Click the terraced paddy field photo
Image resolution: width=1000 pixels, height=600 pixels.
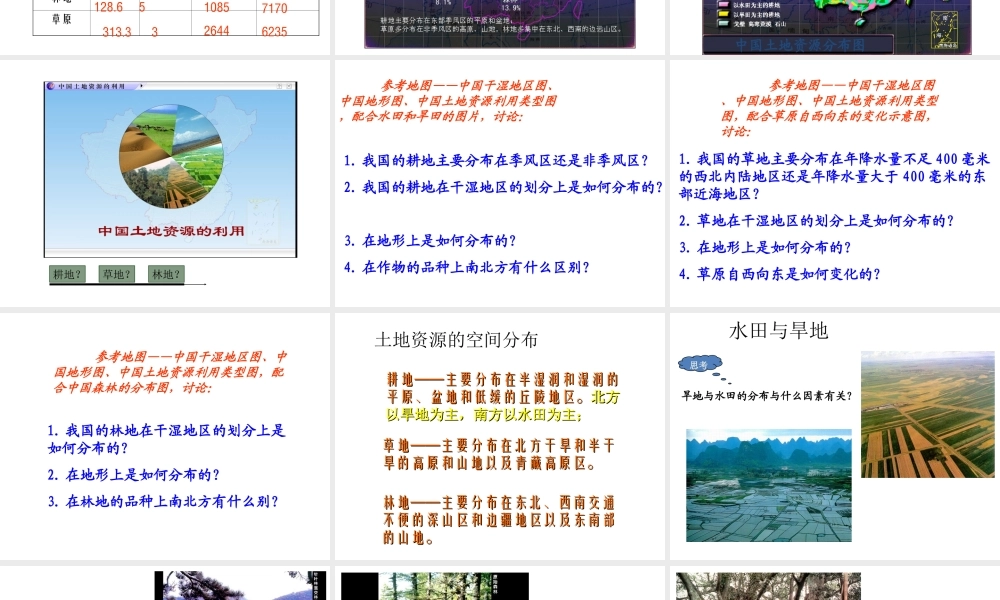768,485
